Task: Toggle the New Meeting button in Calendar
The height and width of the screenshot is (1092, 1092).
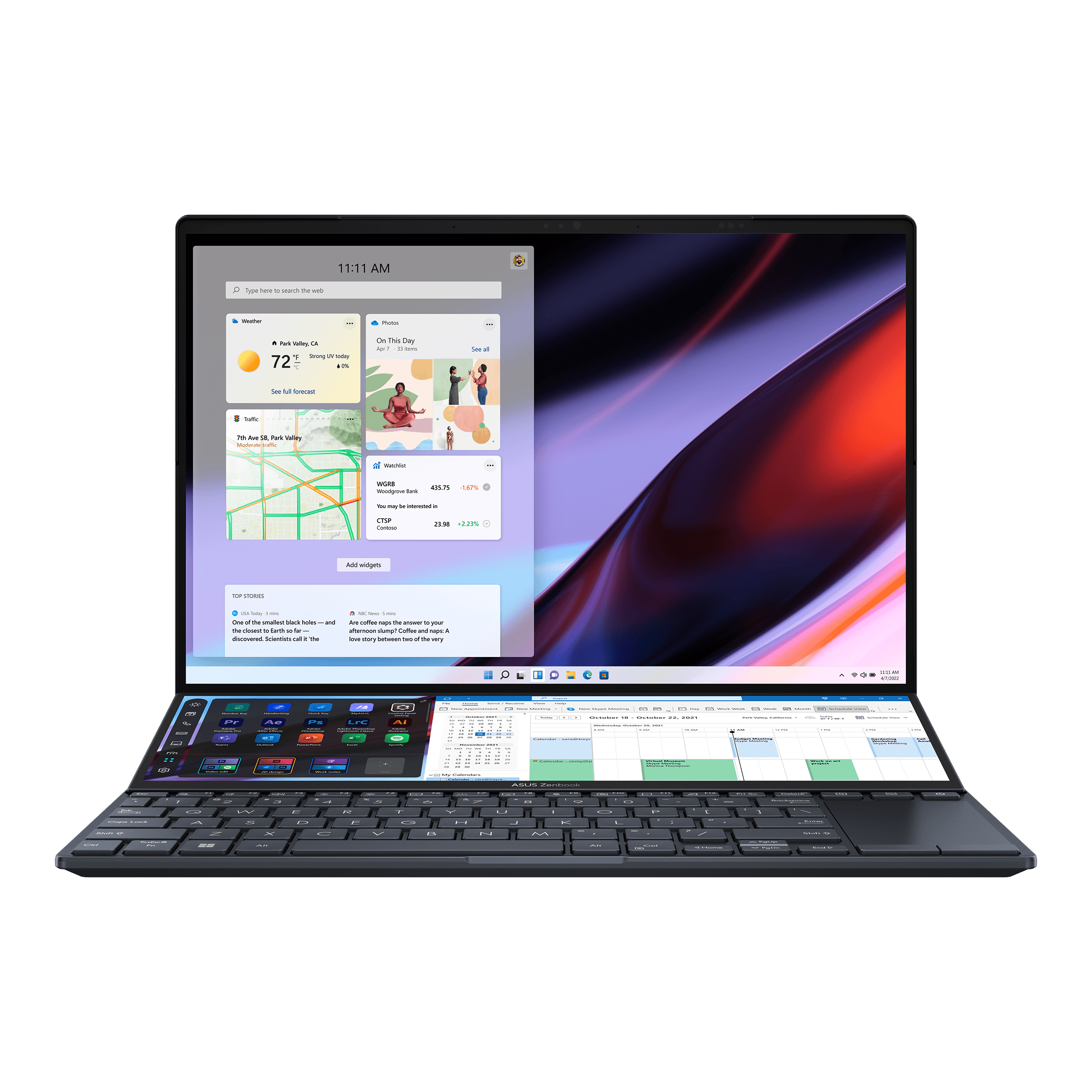Action: (535, 709)
